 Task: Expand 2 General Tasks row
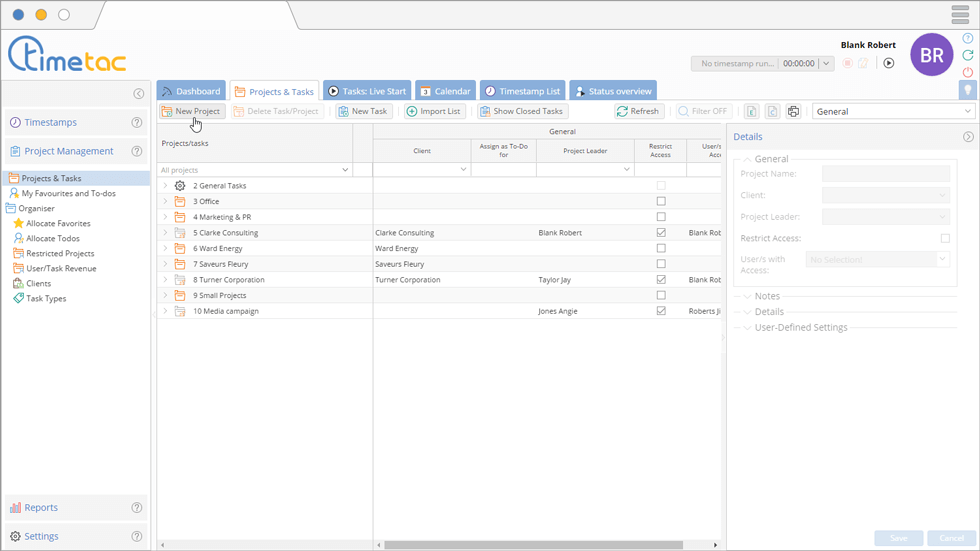(x=165, y=186)
